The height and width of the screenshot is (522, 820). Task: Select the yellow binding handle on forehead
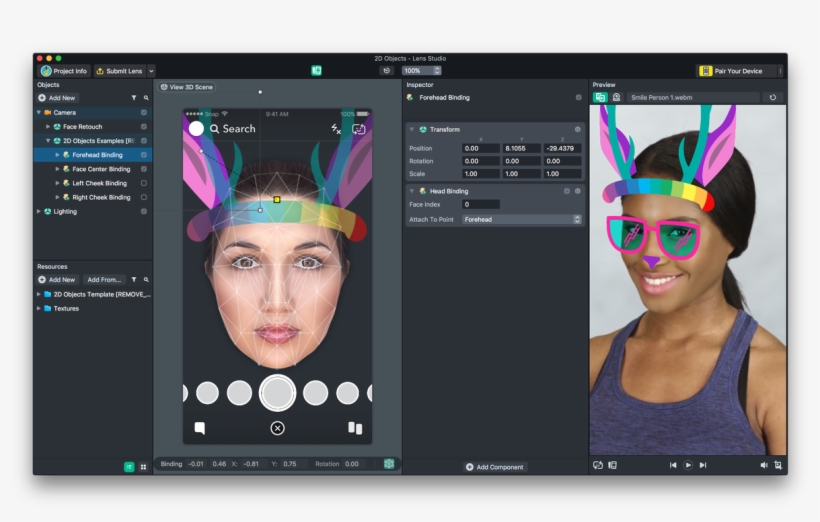277,199
